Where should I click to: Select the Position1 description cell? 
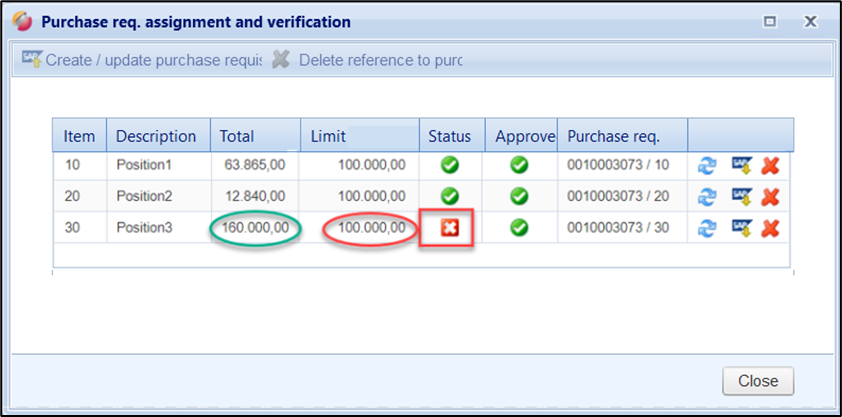[158, 165]
